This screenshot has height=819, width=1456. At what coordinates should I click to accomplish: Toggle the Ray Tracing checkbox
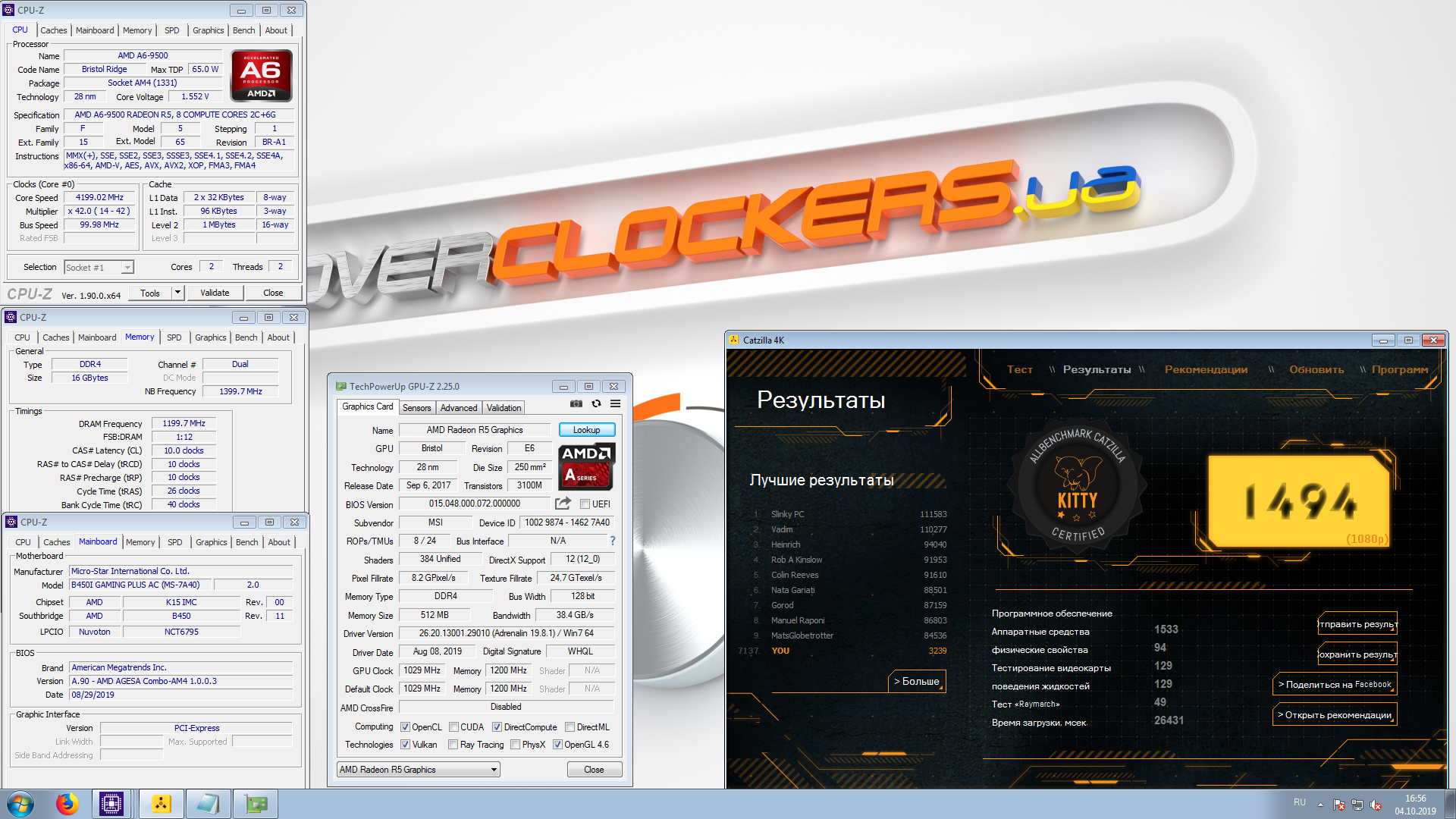[453, 745]
